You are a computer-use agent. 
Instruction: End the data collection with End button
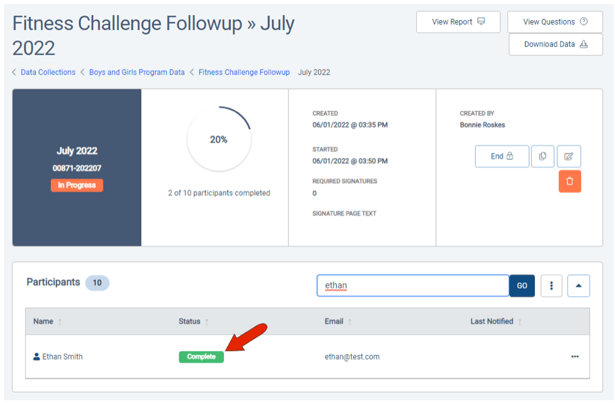(501, 156)
